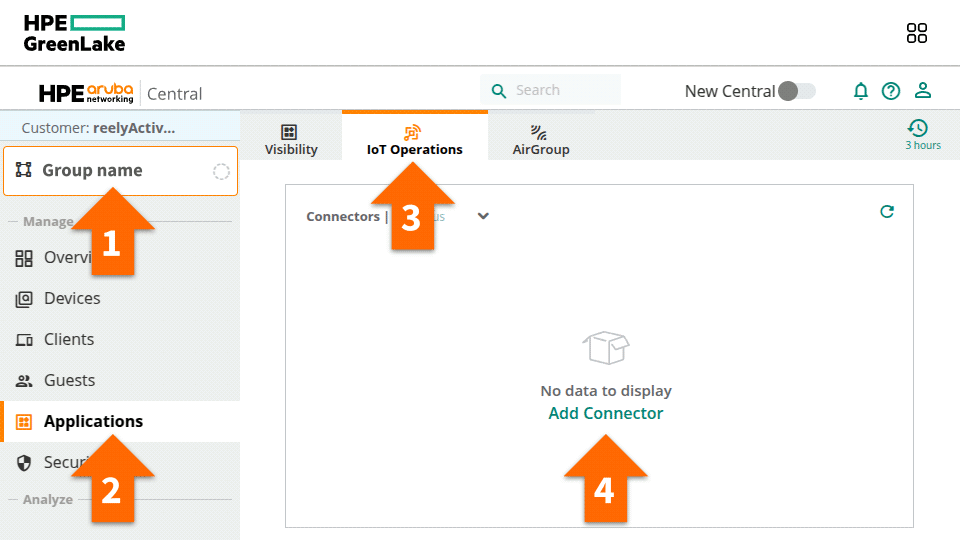Screen dimensions: 960x540
Task: Click the Add Connector link
Action: [606, 414]
